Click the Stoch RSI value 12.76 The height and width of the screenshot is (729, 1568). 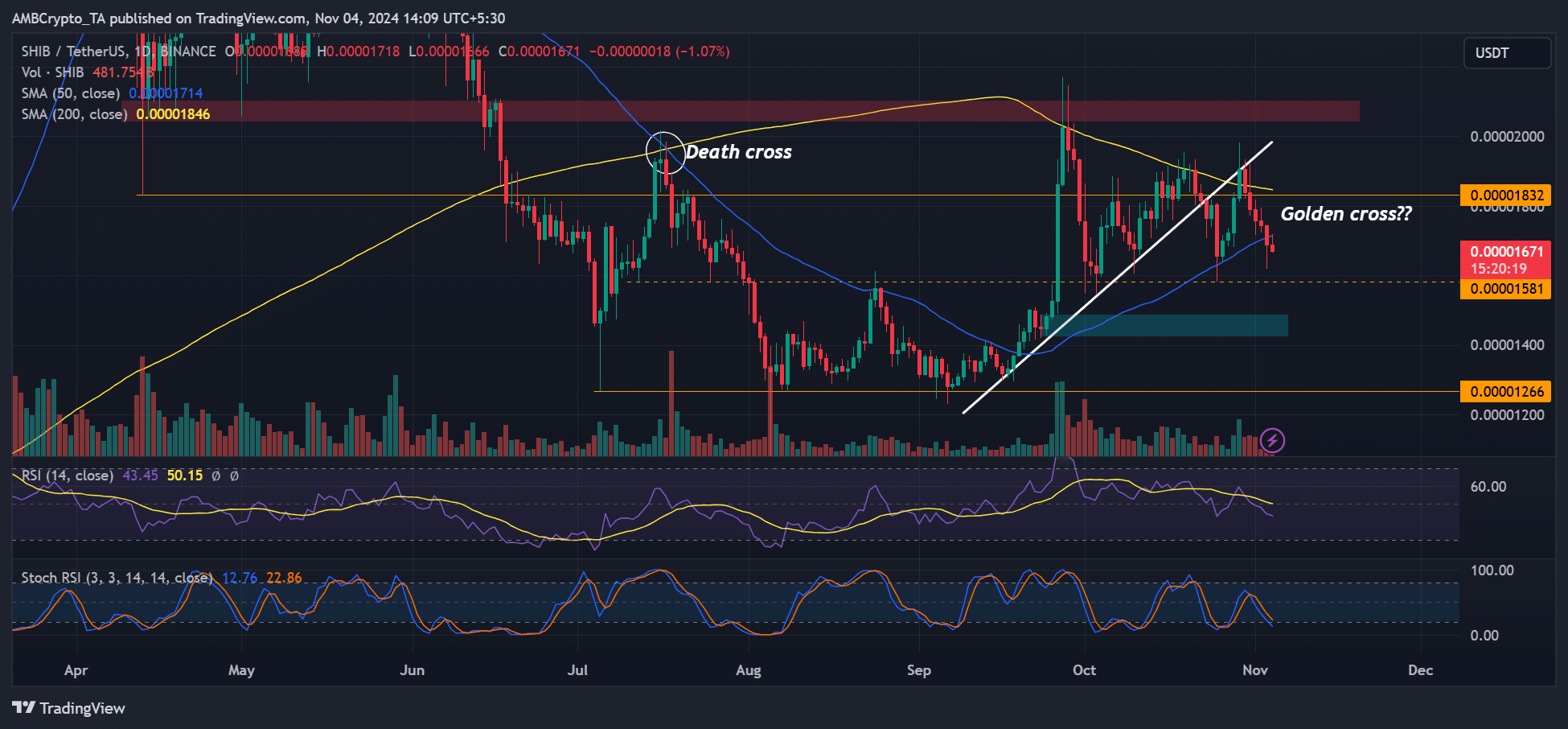[x=240, y=578]
